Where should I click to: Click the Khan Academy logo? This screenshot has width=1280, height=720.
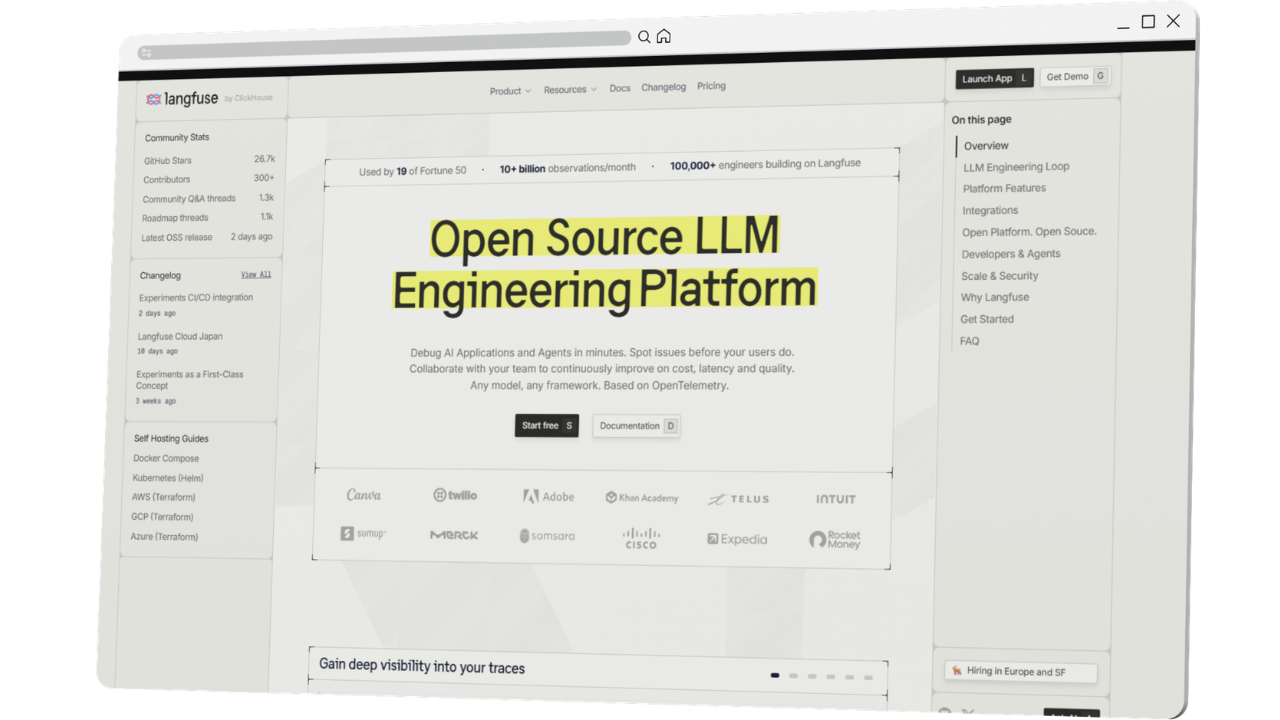641,497
